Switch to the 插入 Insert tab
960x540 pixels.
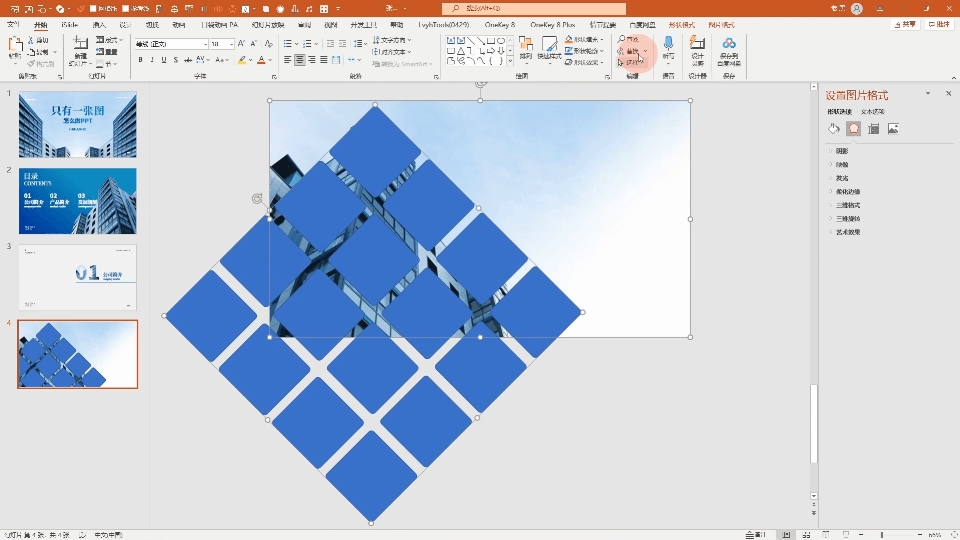99,25
